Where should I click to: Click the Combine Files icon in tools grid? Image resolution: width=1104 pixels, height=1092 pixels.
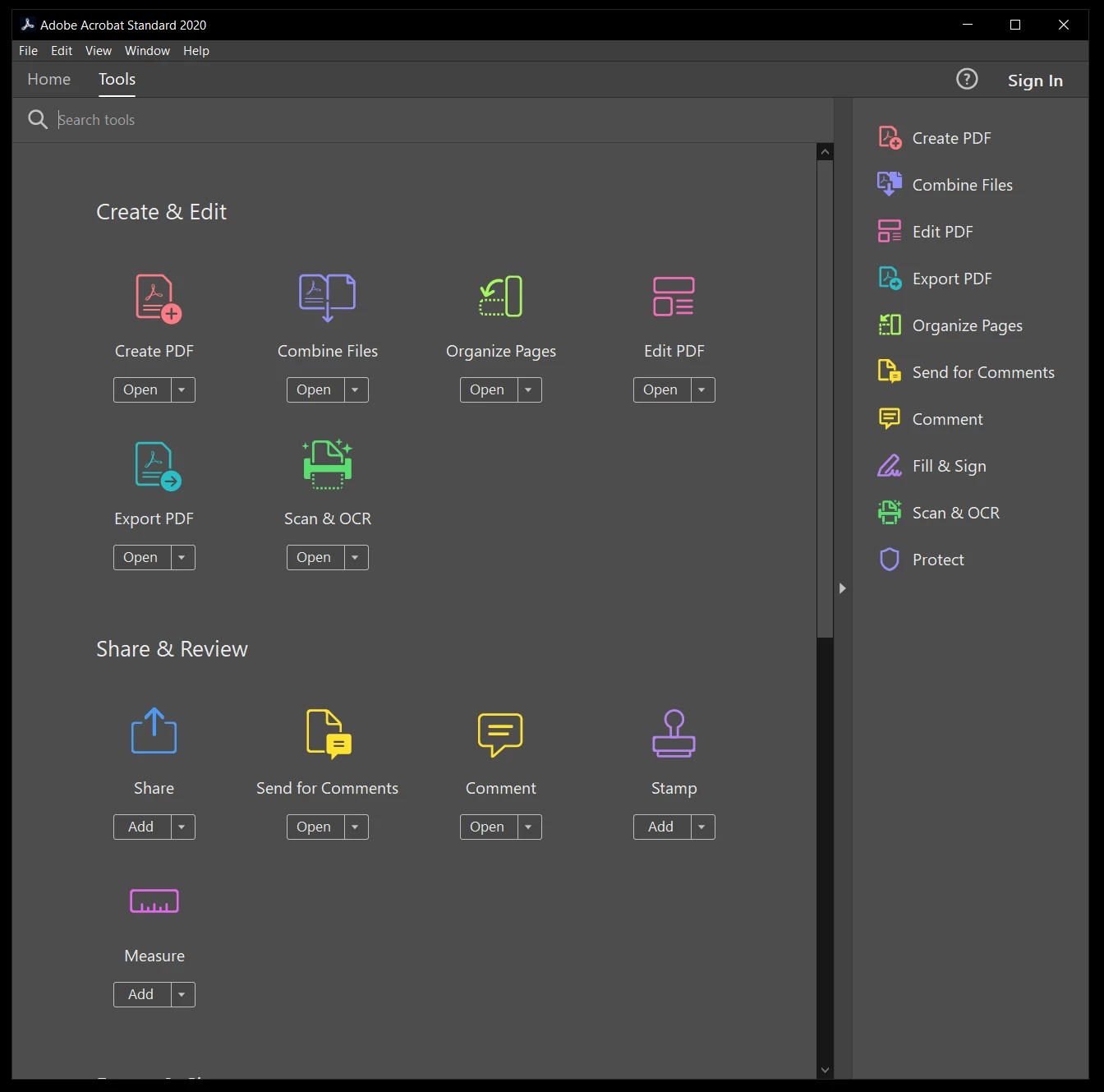(x=328, y=297)
